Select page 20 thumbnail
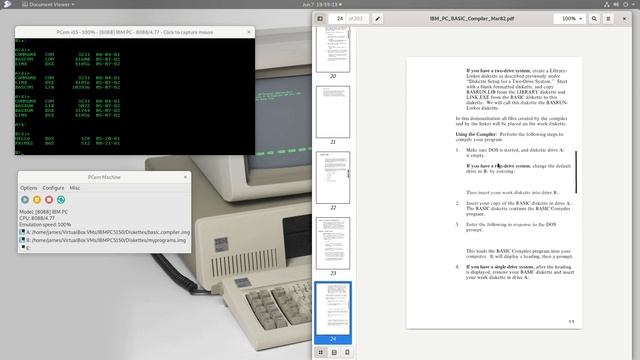Image resolution: width=640 pixels, height=360 pixels. pyautogui.click(x=333, y=49)
